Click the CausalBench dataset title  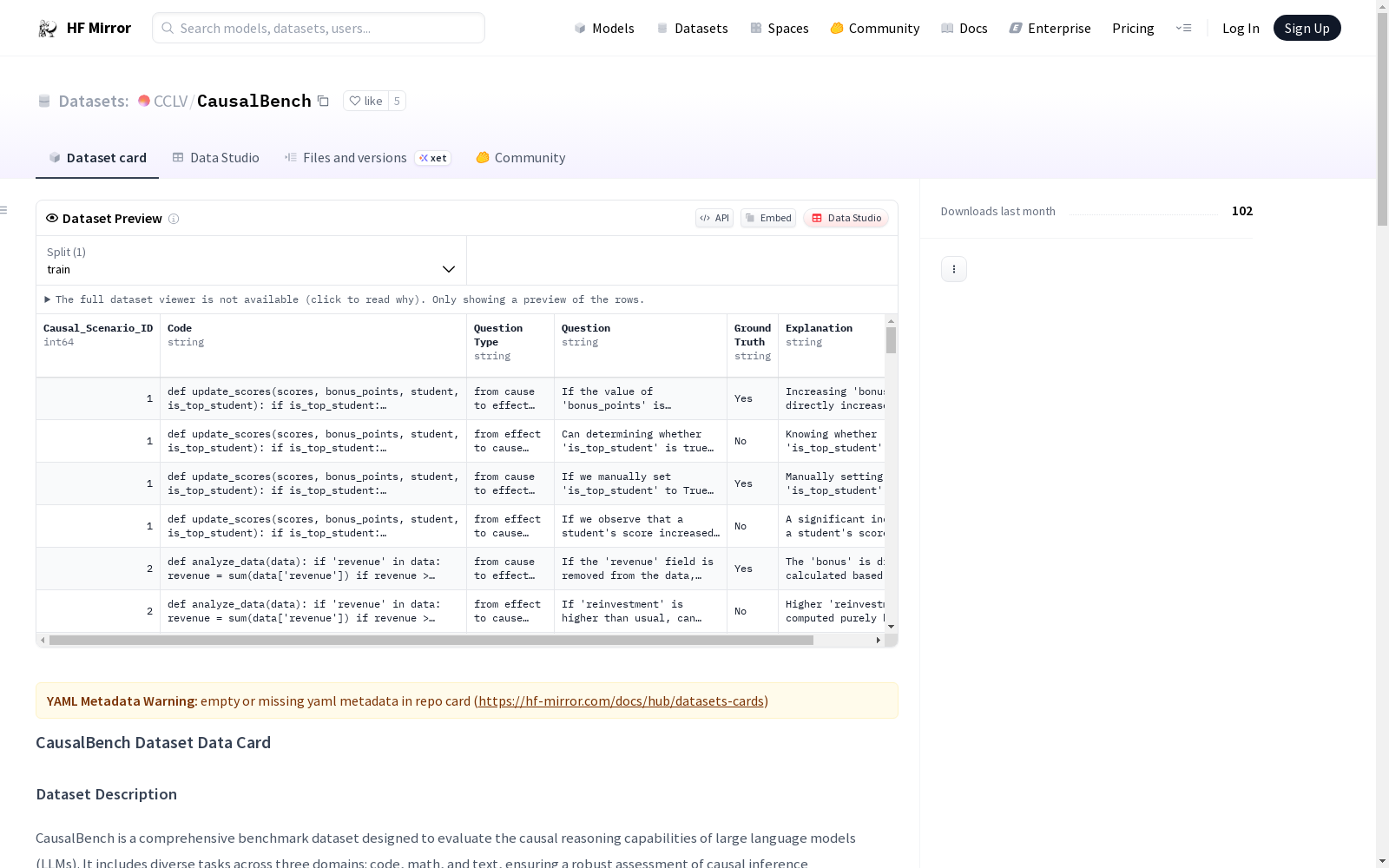pyautogui.click(x=254, y=101)
